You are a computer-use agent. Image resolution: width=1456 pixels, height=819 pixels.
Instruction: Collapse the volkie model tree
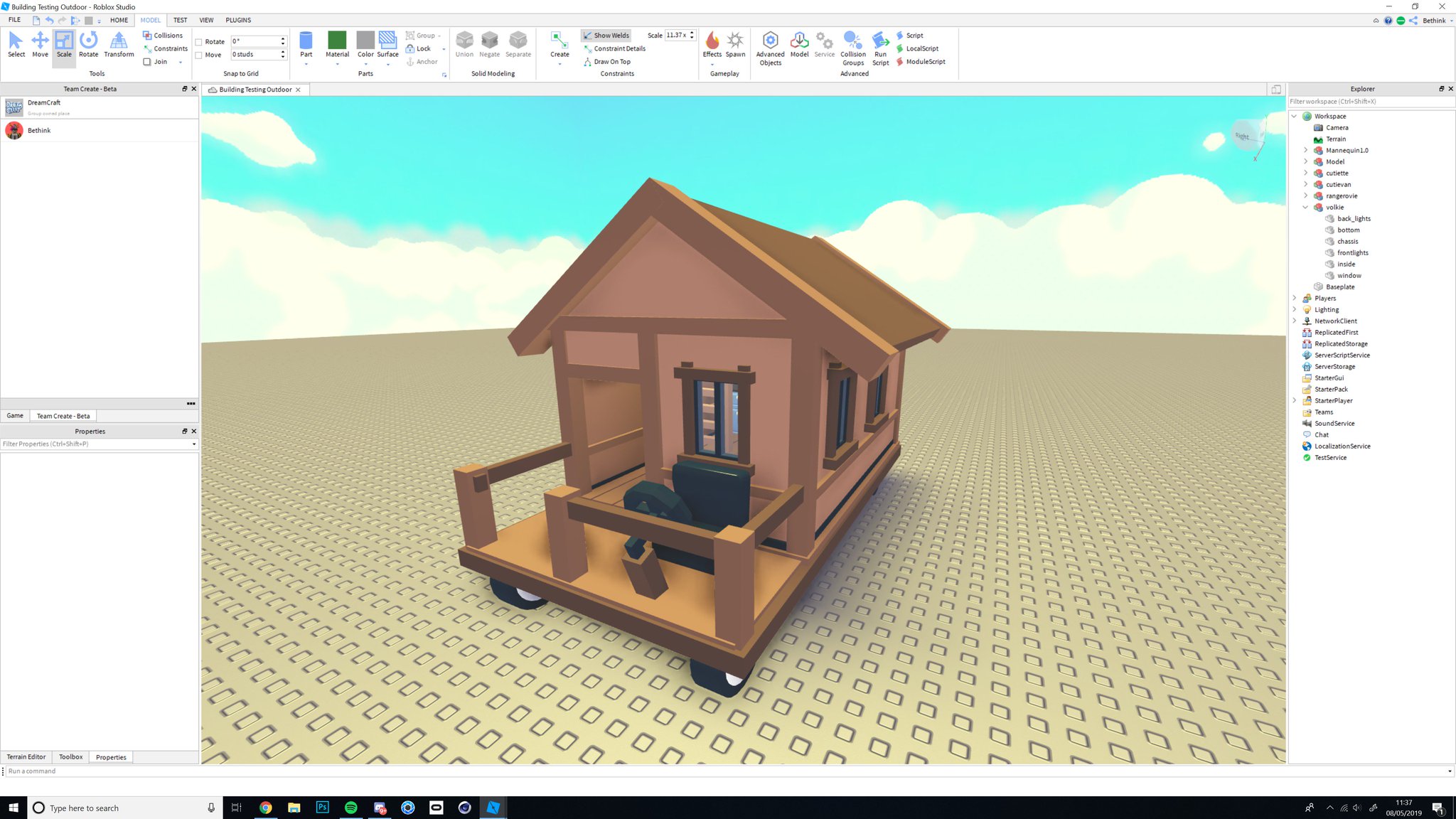1305,208
